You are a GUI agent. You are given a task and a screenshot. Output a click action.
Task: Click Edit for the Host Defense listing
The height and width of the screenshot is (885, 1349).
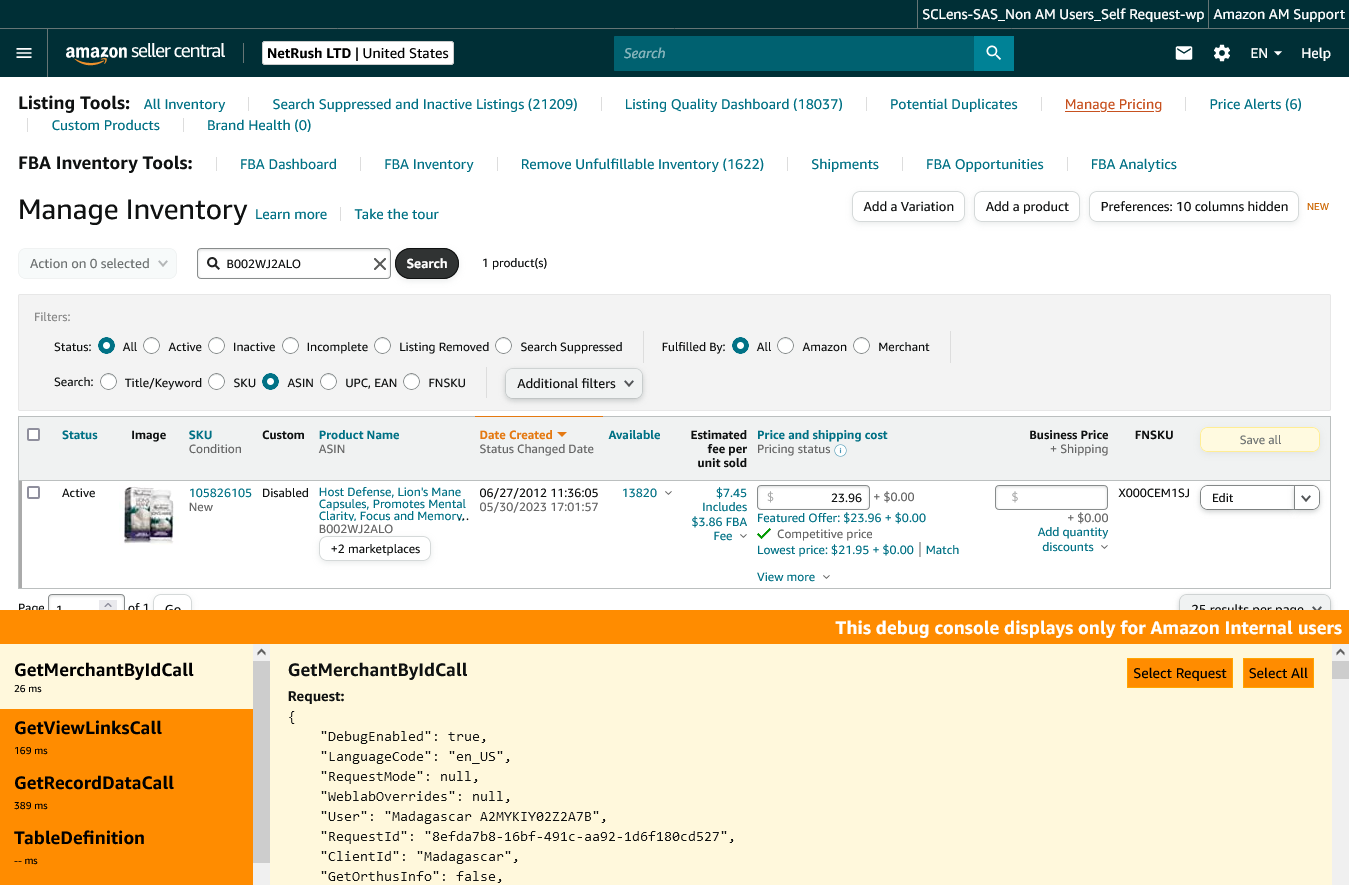(1247, 498)
